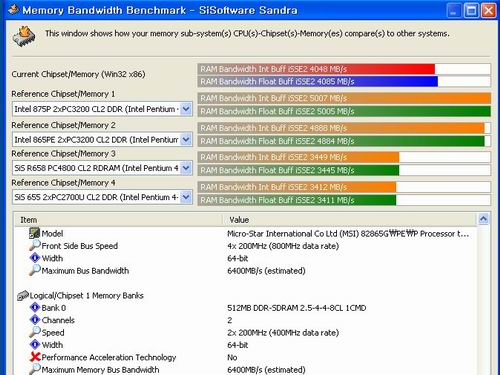Click the Reference Chipset/Memory 3 label
500x375 pixels.
(63, 154)
